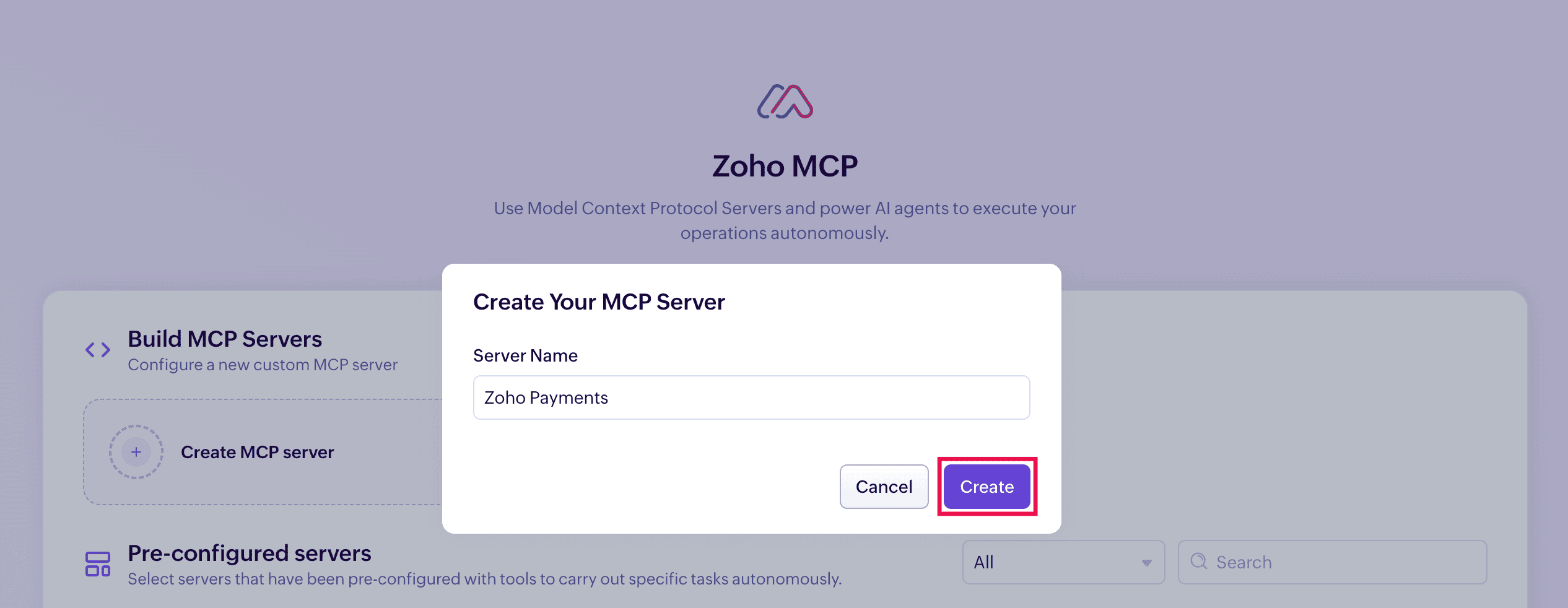This screenshot has width=1568, height=608.
Task: Click the Create Your MCP Server dialog title
Action: (599, 302)
